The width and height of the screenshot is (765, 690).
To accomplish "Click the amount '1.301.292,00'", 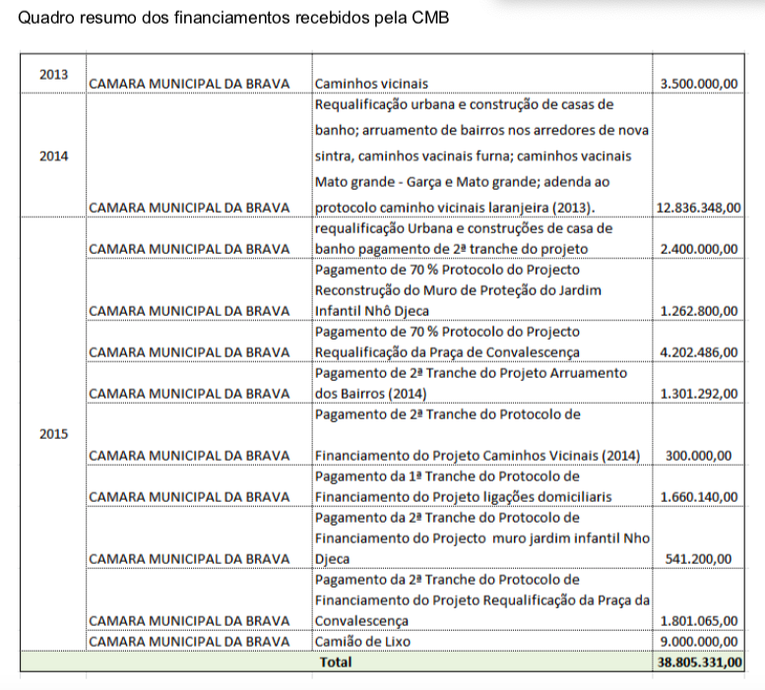I will [x=699, y=394].
